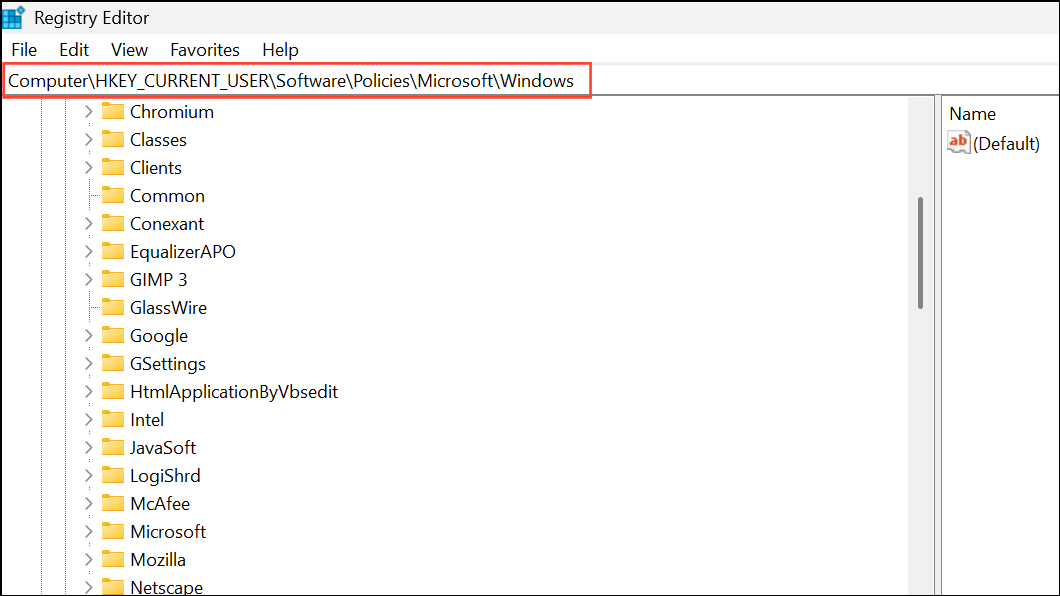Click the McAfee folder icon
The width and height of the screenshot is (1060, 596).
tap(113, 503)
